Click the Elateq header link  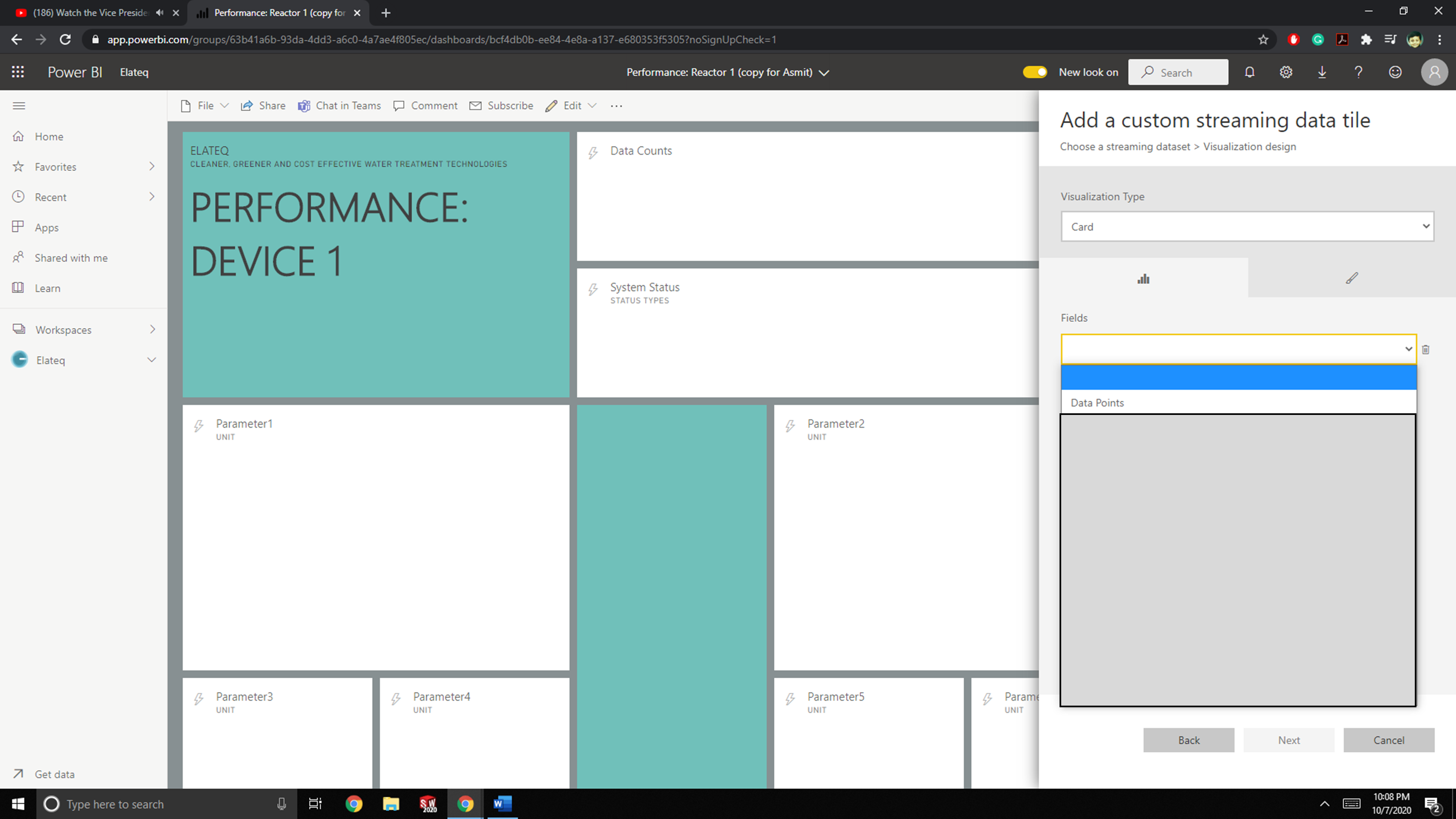coord(134,73)
